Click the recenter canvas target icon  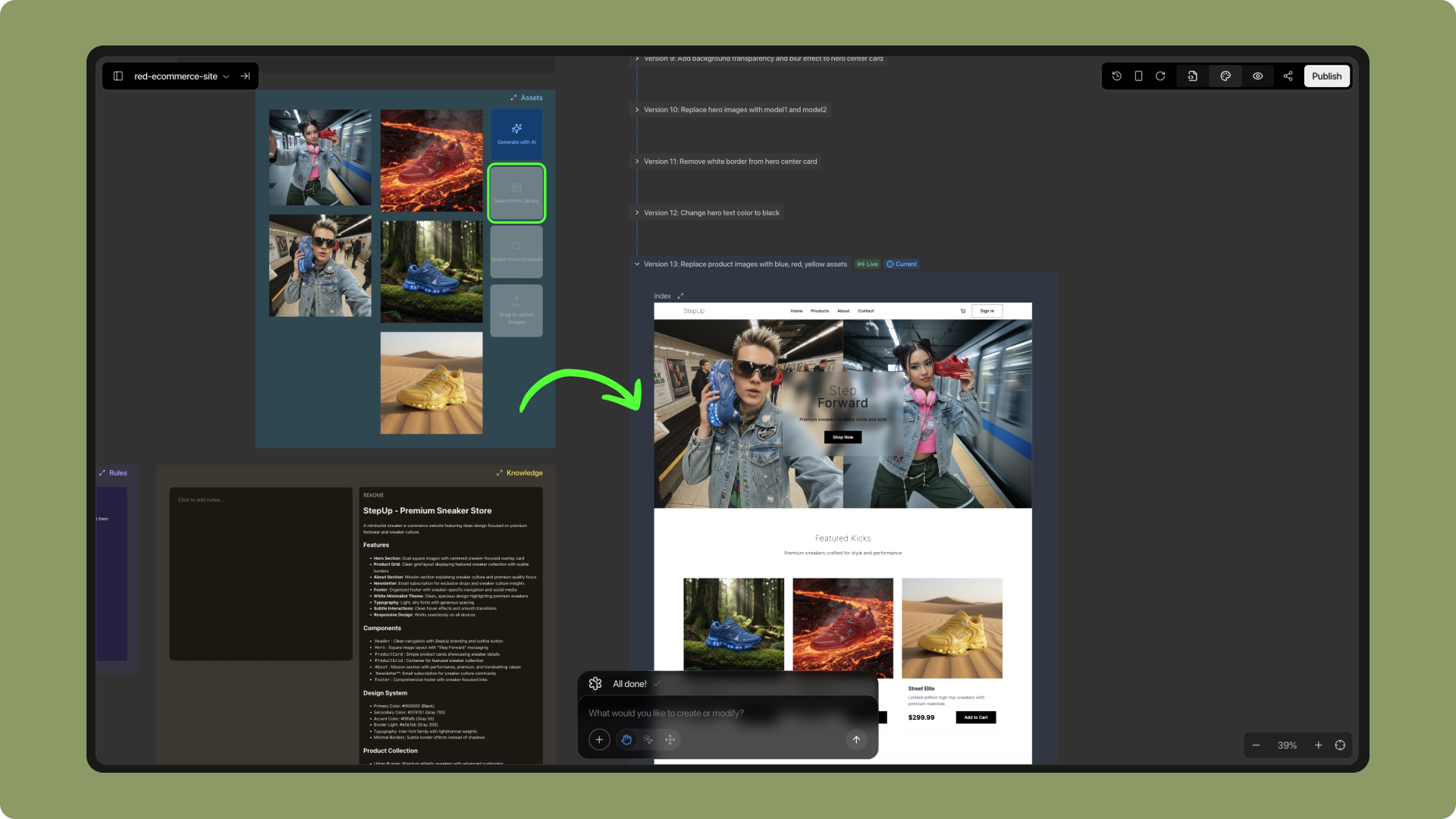point(1341,745)
